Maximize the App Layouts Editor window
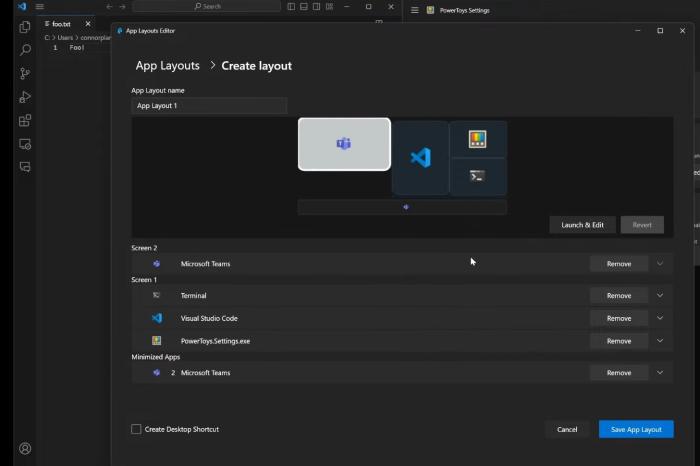Screen dimensions: 700x466 660,30
